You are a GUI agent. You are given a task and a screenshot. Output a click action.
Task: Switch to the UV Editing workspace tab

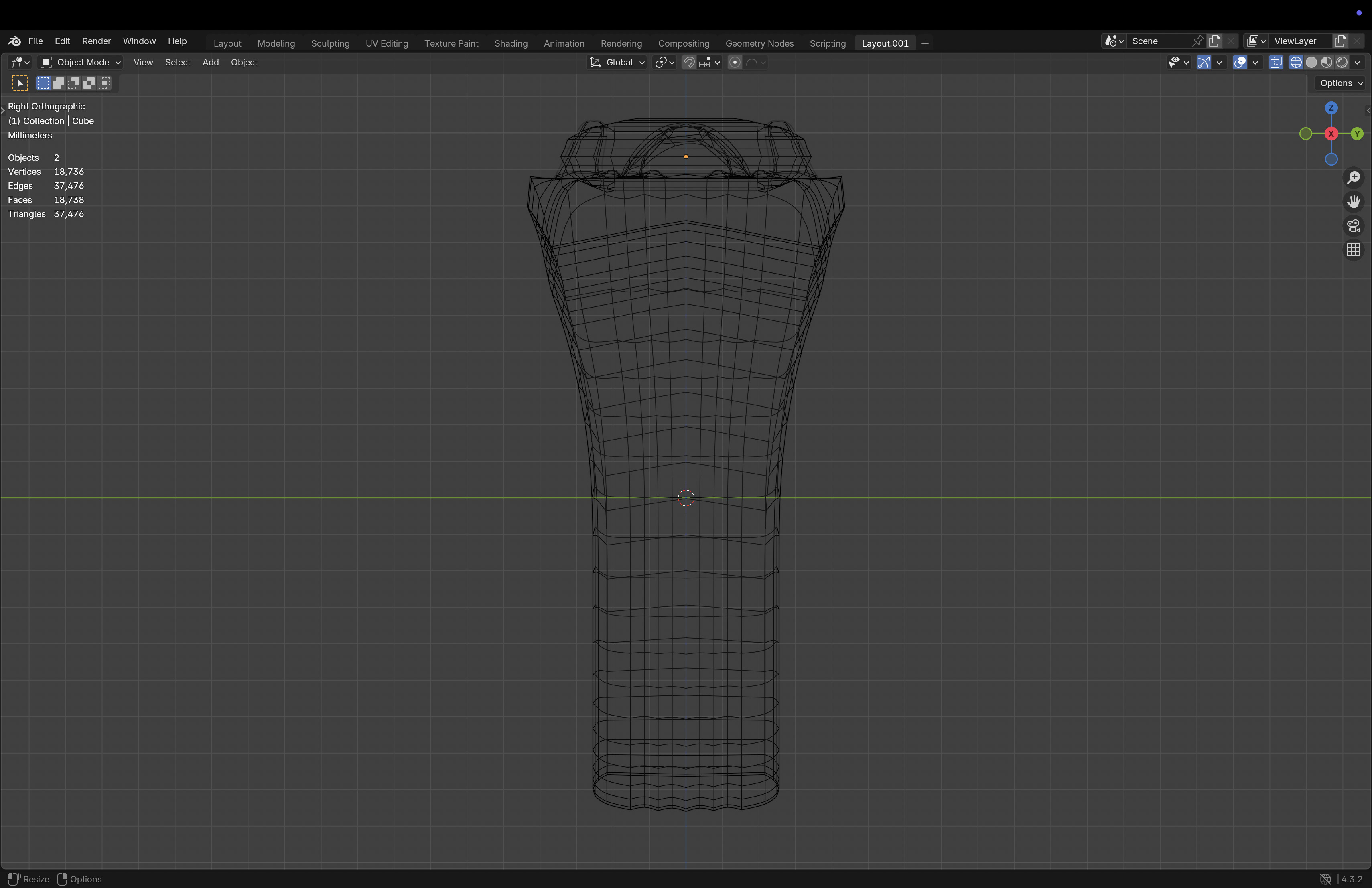387,43
